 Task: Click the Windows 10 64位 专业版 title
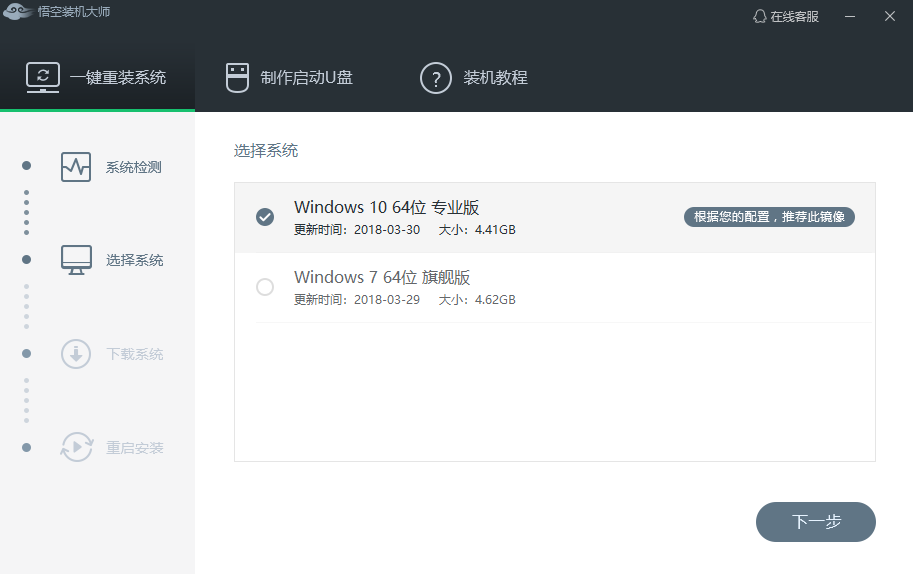[387, 207]
